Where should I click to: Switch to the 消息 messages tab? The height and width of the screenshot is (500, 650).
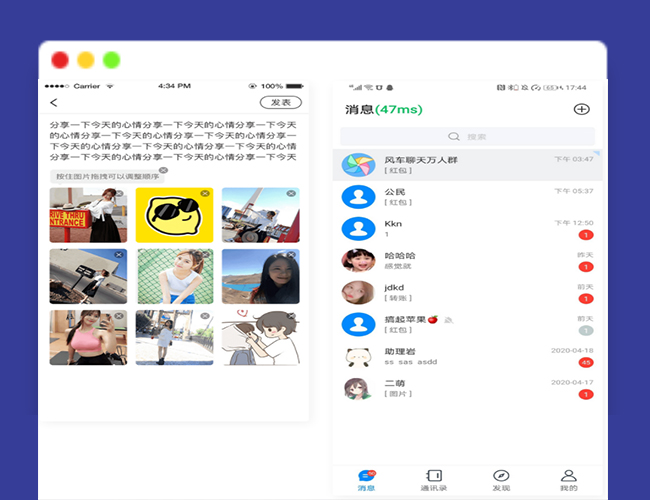pyautogui.click(x=366, y=481)
